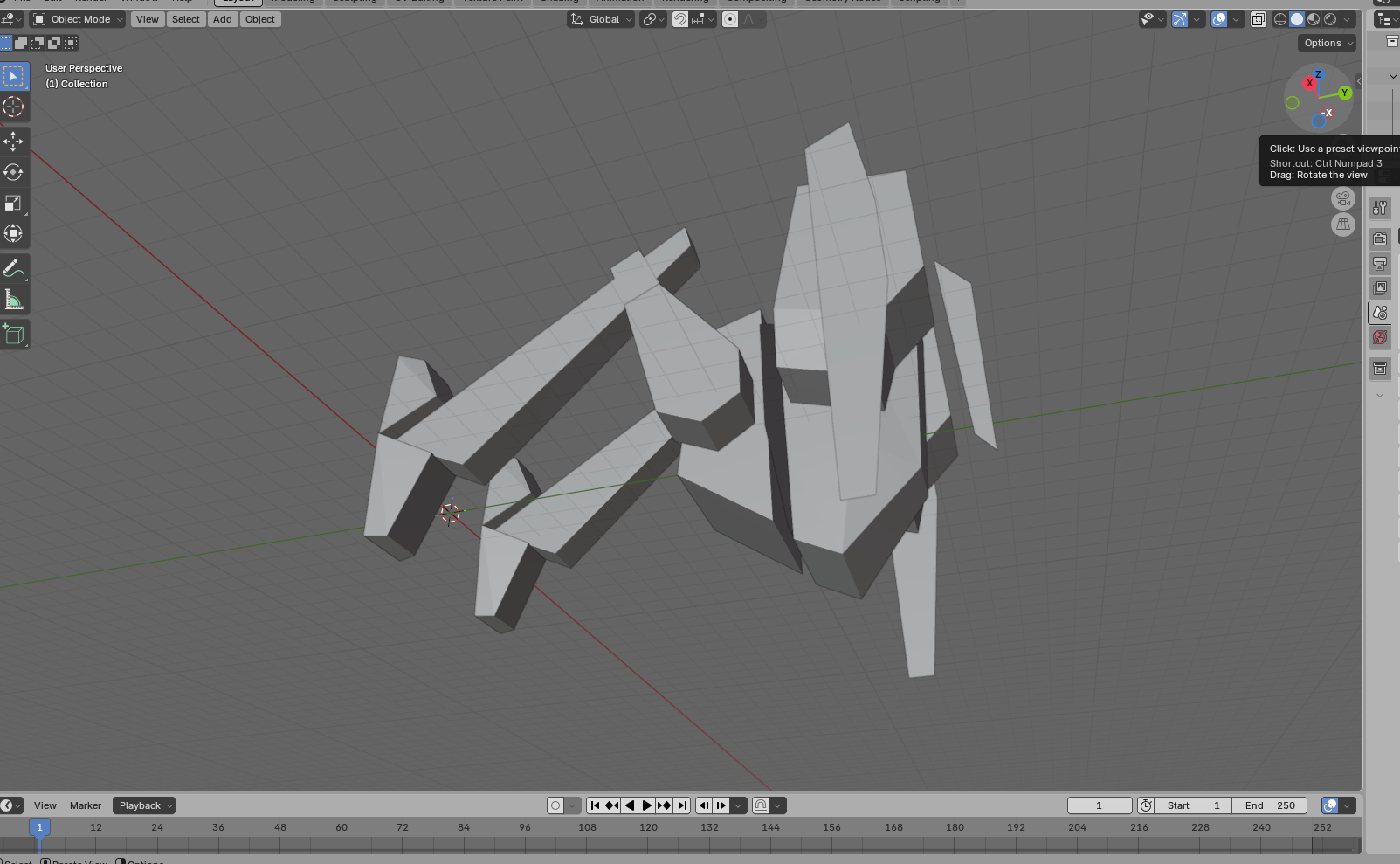The image size is (1400, 864).
Task: Toggle viewport gizmos visibility
Action: (1180, 19)
